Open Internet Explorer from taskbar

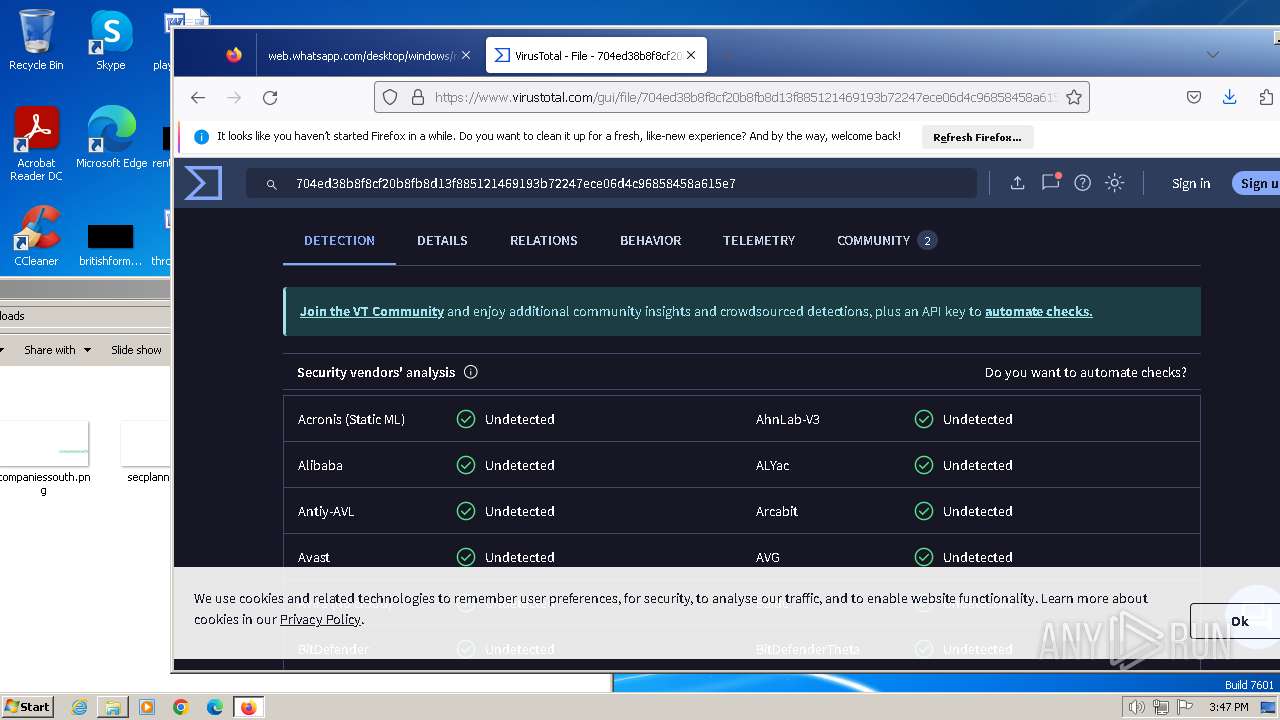point(79,707)
